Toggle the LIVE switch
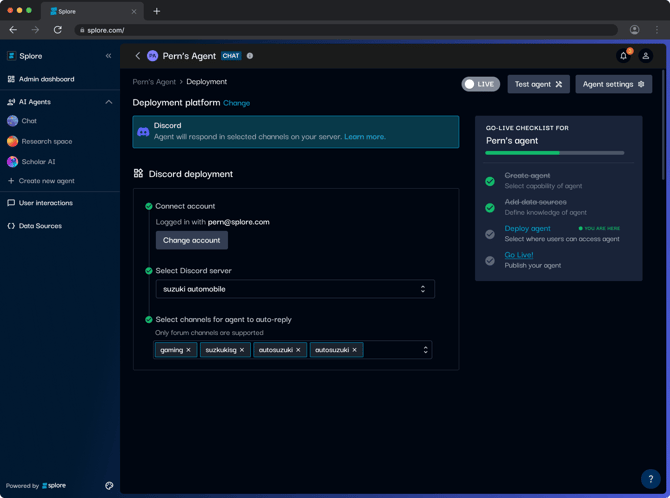The width and height of the screenshot is (670, 498). point(481,84)
